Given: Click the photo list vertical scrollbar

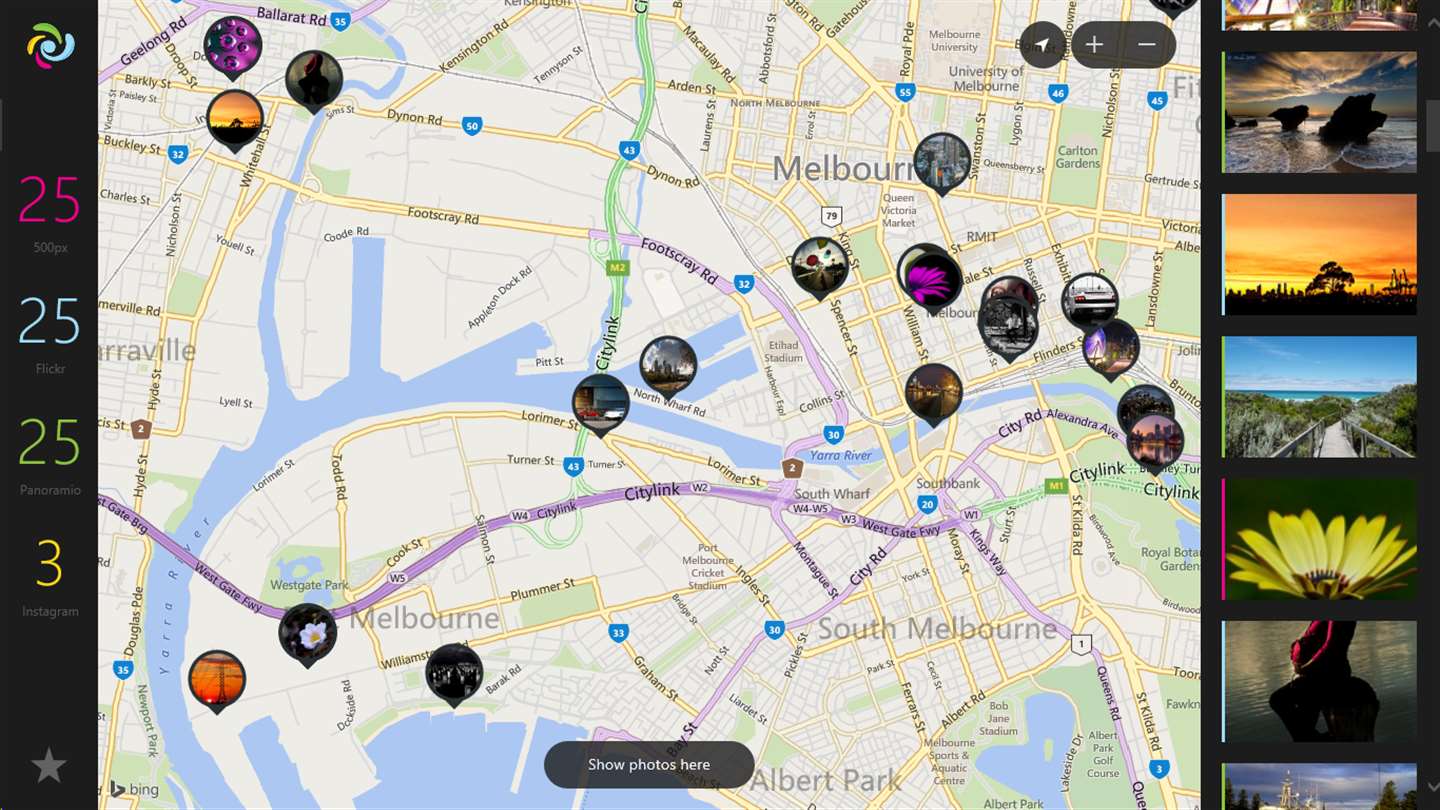Looking at the screenshot, I should pos(1433,125).
